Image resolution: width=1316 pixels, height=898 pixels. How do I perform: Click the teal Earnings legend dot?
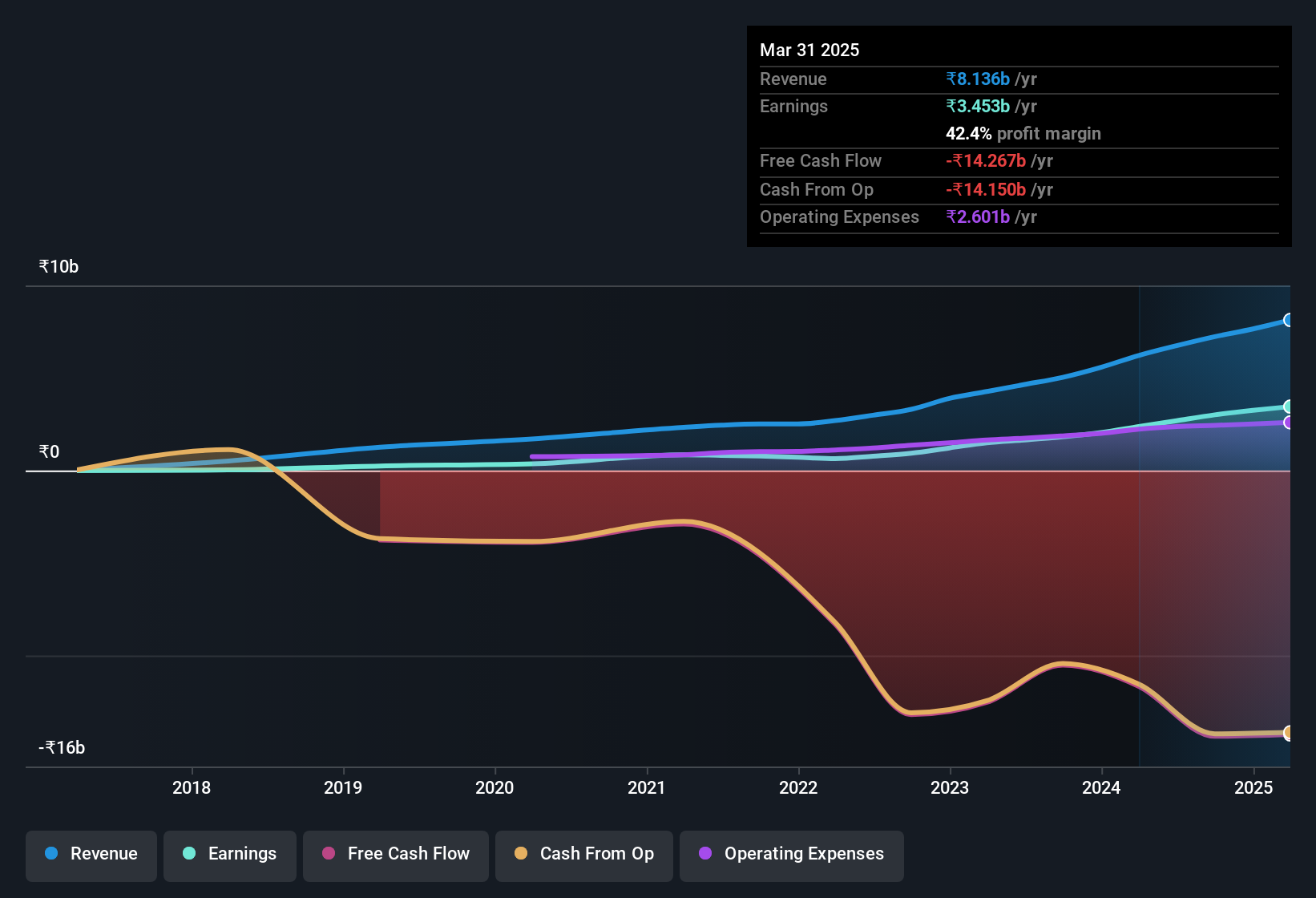tap(189, 854)
